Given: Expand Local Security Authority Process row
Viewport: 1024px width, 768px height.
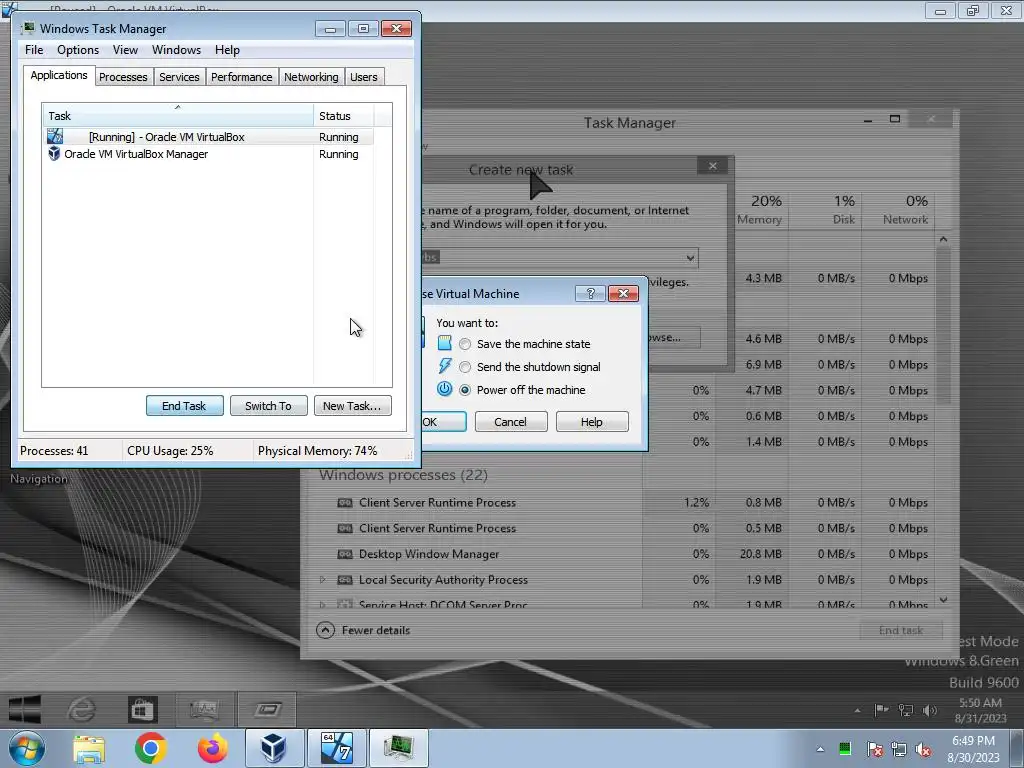Looking at the screenshot, I should 323,579.
